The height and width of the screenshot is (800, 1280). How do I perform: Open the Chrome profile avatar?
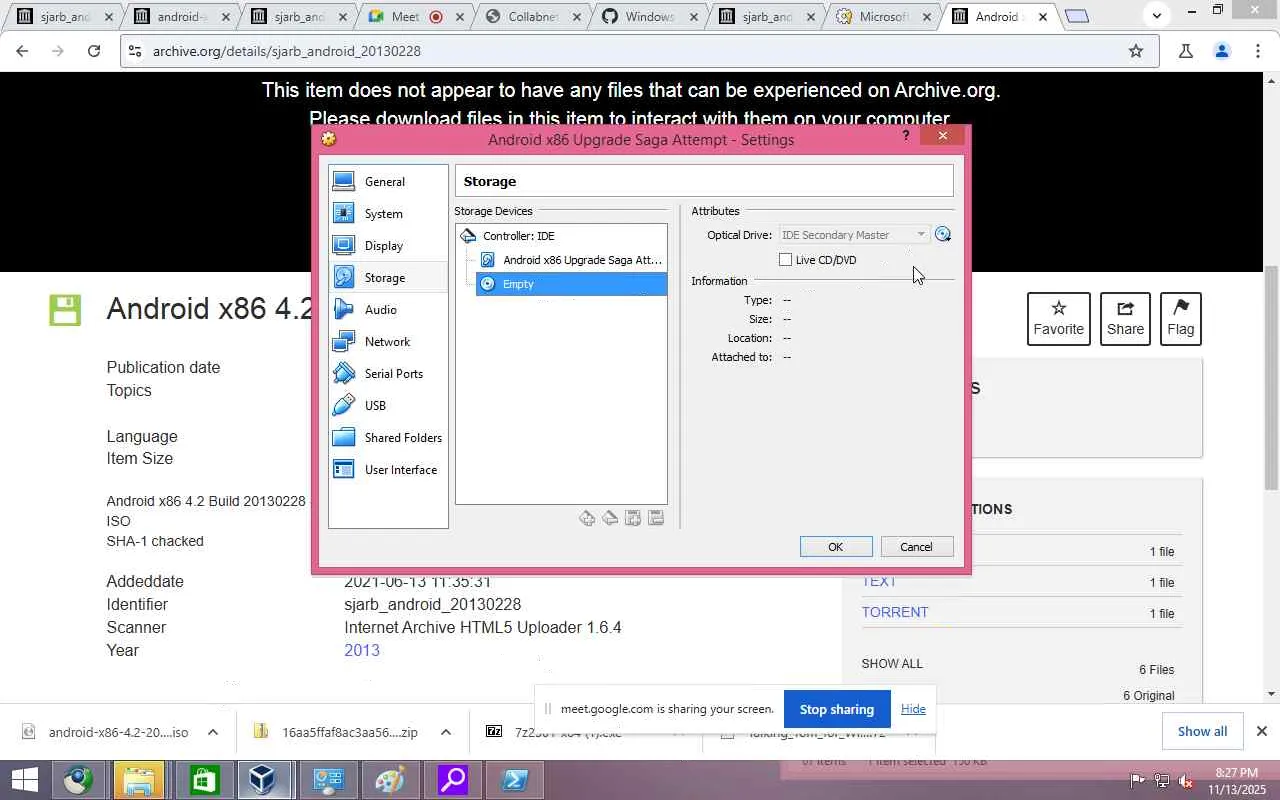click(1221, 51)
